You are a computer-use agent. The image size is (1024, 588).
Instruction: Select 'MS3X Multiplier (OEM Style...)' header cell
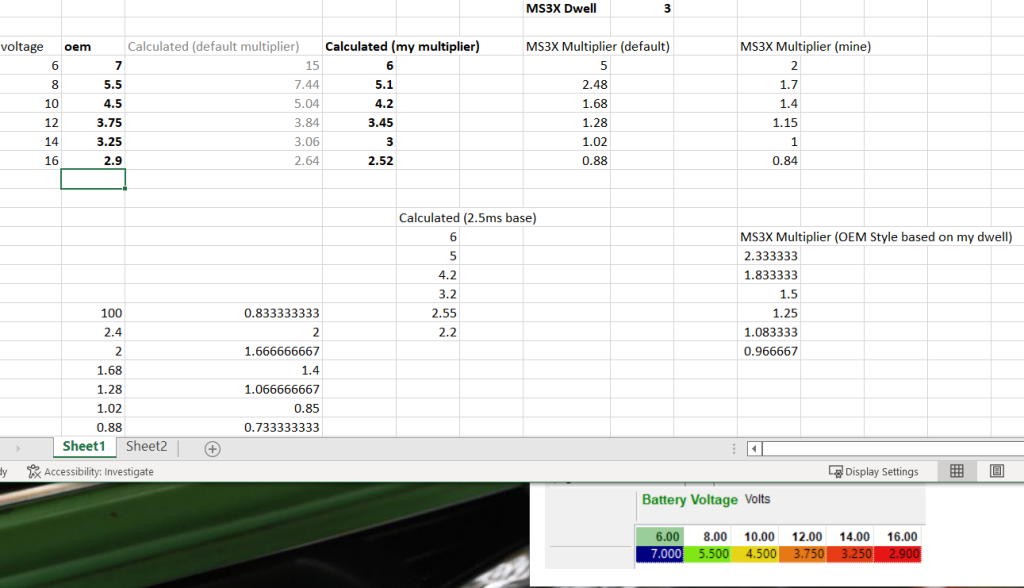point(876,237)
